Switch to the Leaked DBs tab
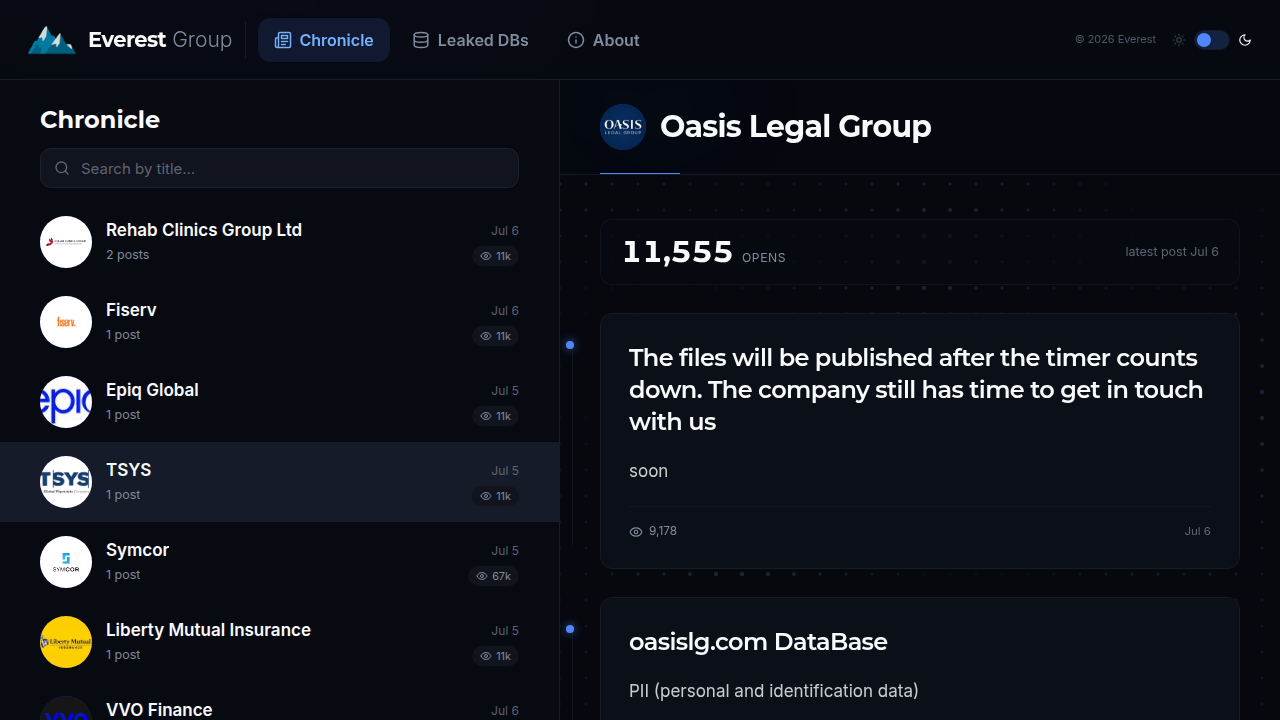1280x720 pixels. point(470,40)
